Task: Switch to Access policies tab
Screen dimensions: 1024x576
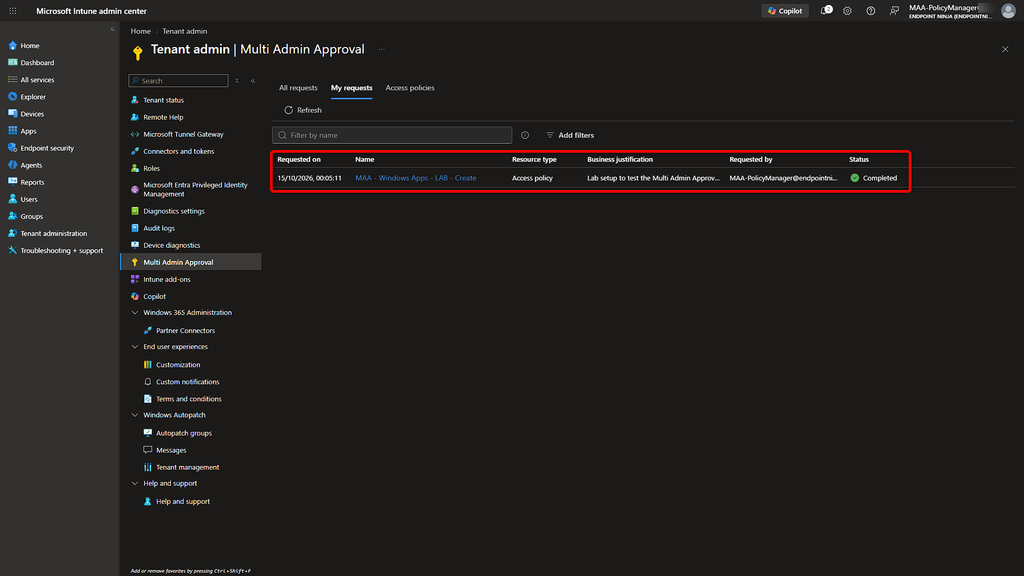Action: (x=409, y=88)
